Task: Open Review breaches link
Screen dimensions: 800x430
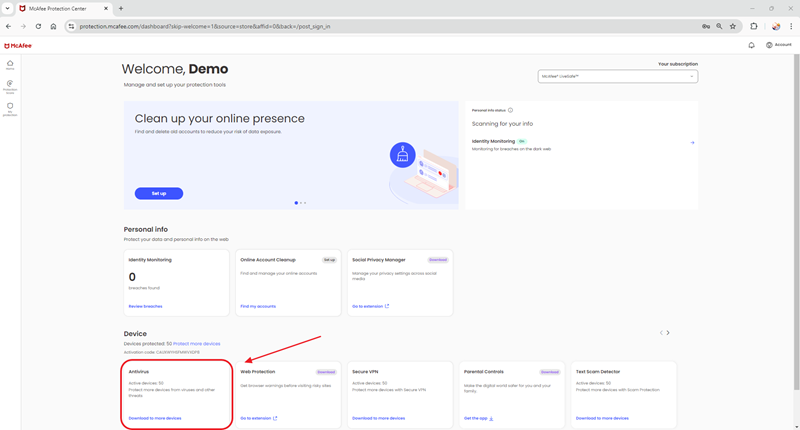Action: 145,306
